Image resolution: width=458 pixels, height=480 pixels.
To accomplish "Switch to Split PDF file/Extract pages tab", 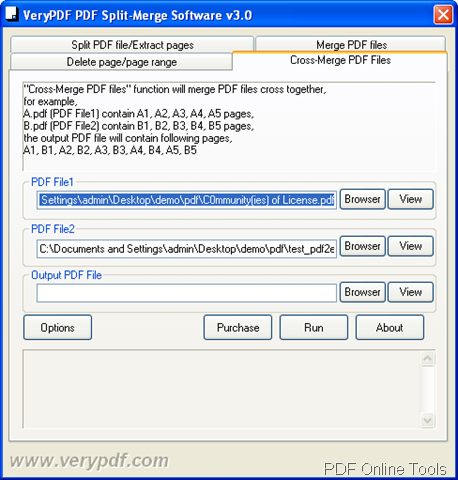I will (132, 45).
